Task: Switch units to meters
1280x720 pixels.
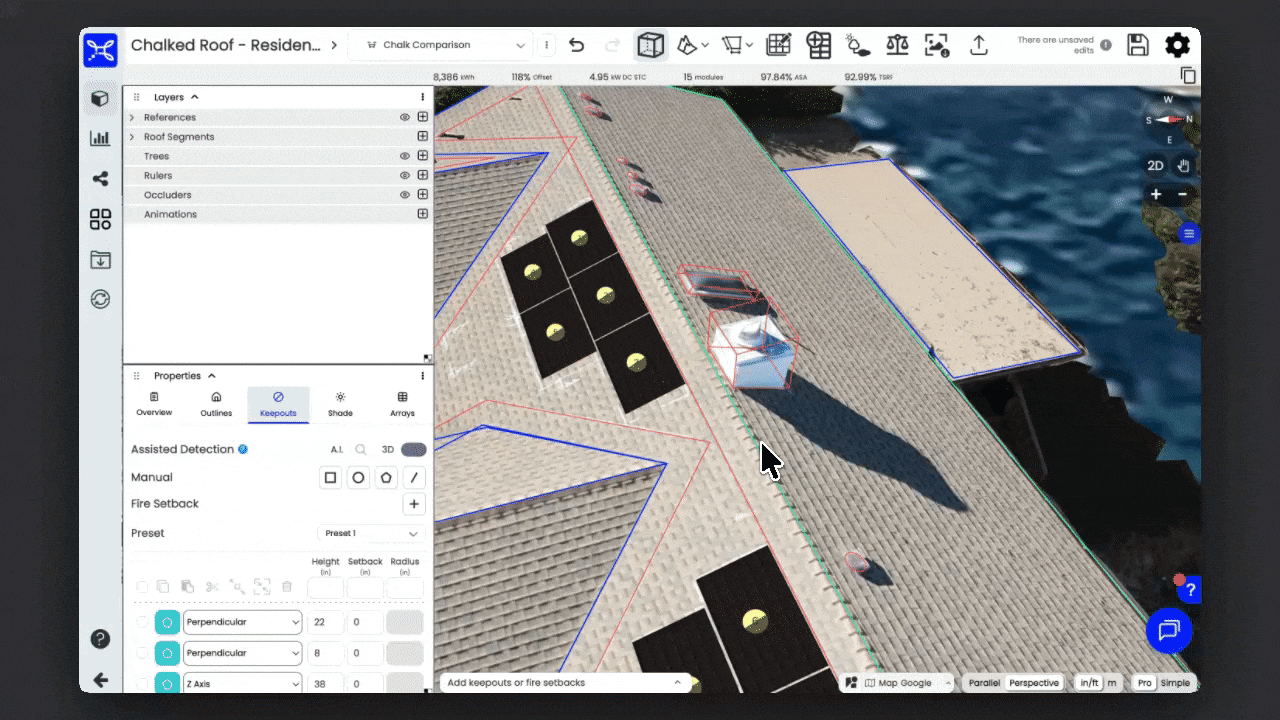Action: pos(1112,683)
